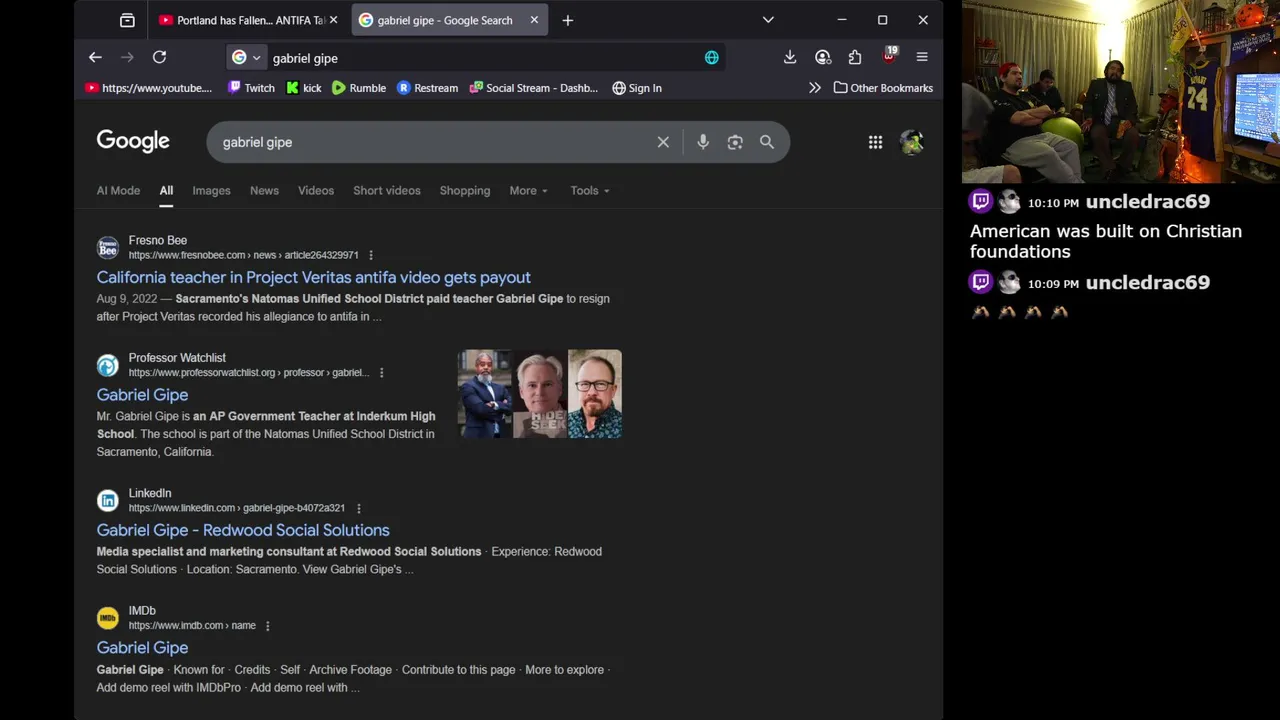
Task: Open search engine selector dropdown
Action: pos(246,58)
